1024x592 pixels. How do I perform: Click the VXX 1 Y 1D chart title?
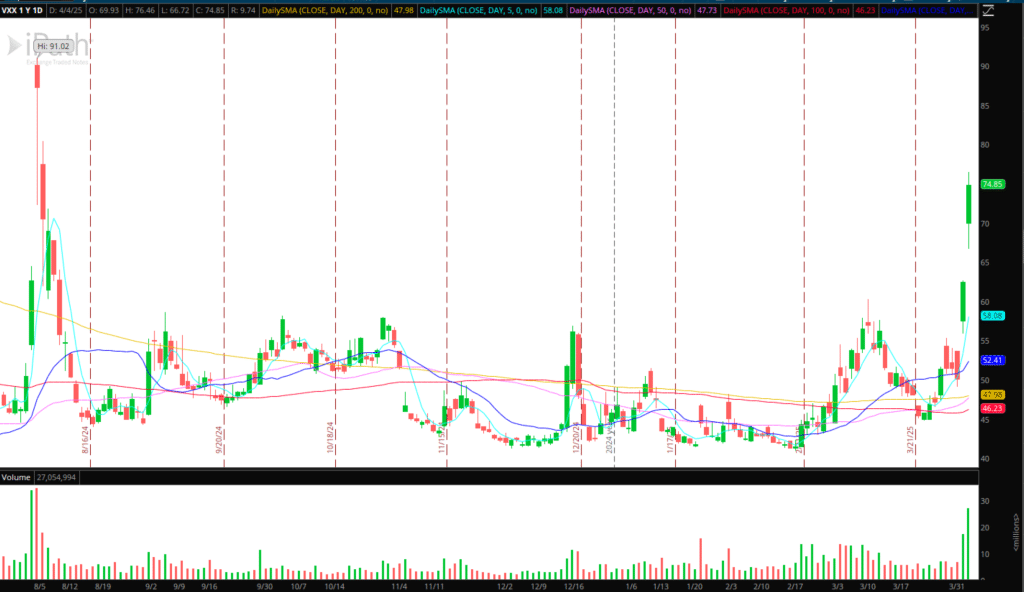coord(22,10)
